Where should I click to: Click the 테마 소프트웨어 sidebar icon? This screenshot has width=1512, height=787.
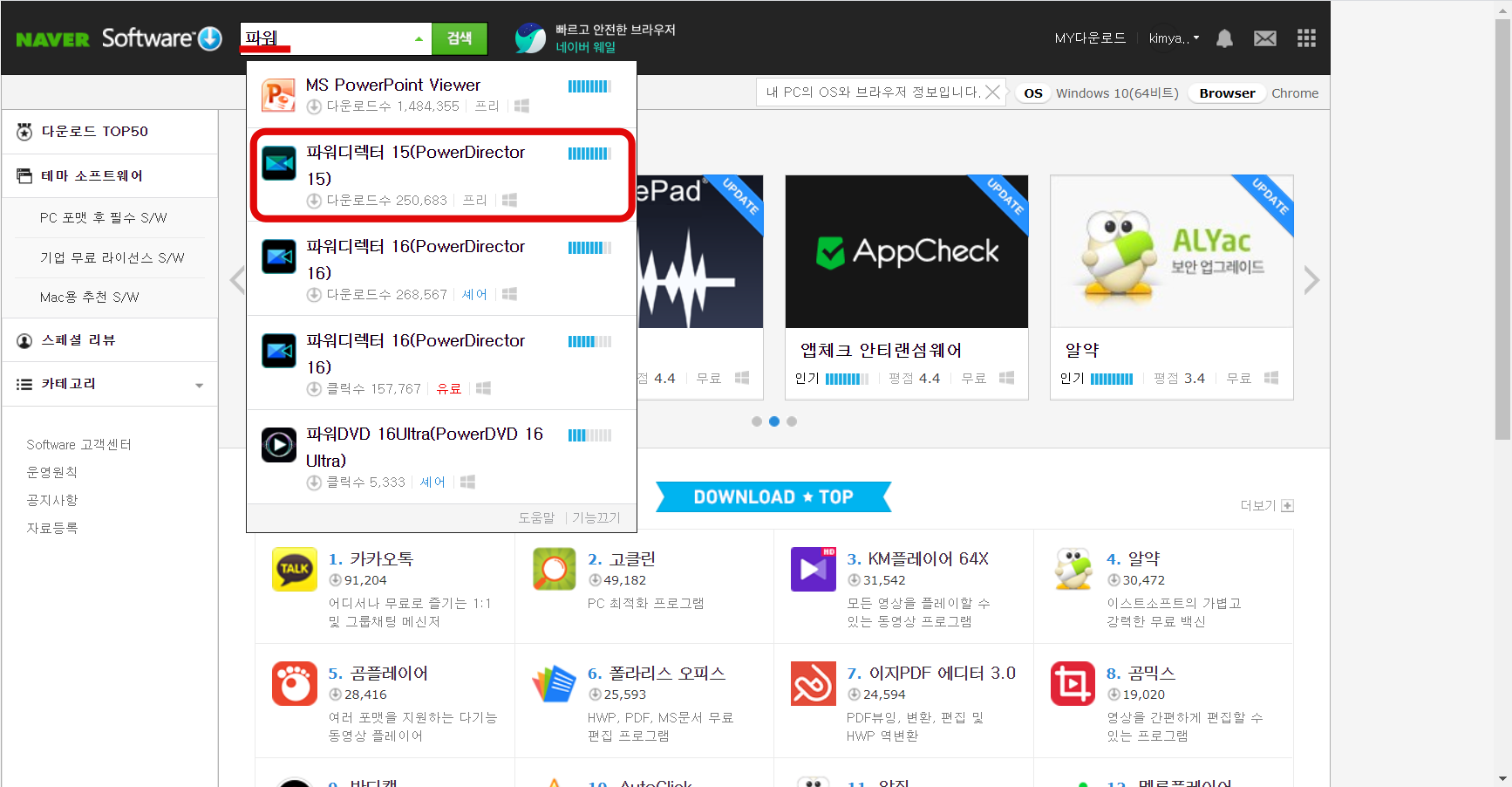[24, 176]
